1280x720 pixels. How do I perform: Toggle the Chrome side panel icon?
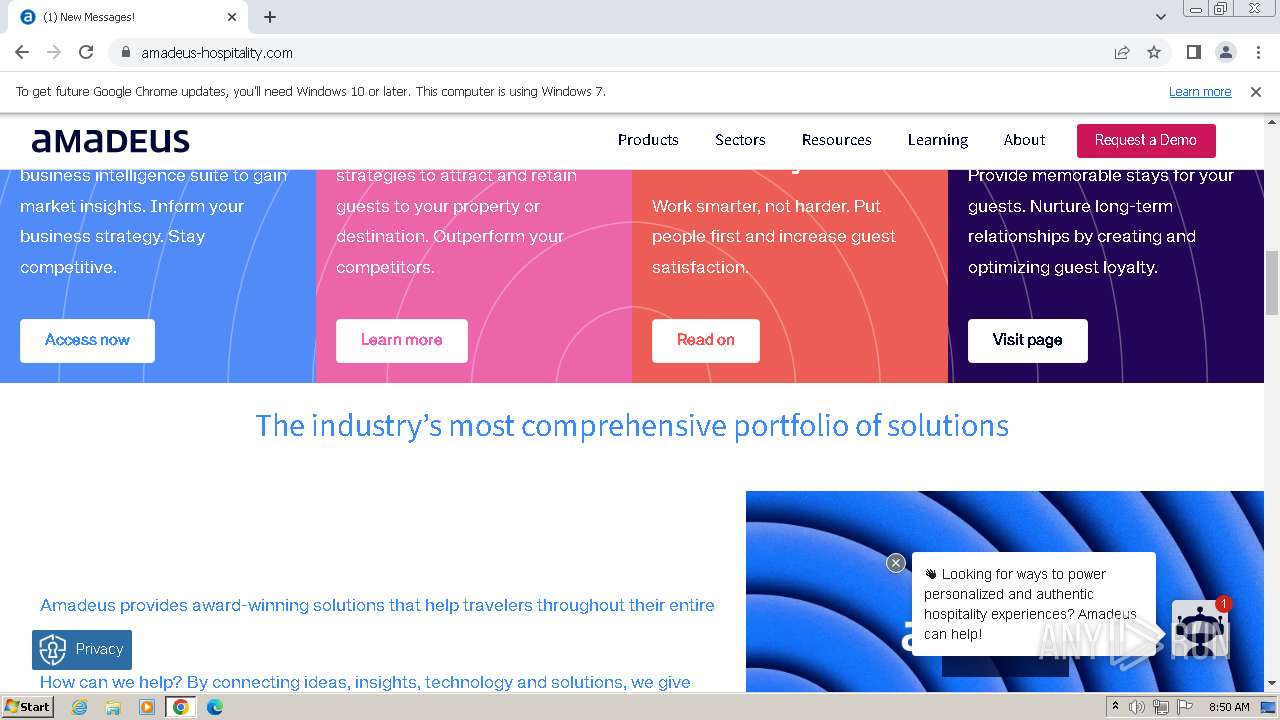click(1193, 52)
